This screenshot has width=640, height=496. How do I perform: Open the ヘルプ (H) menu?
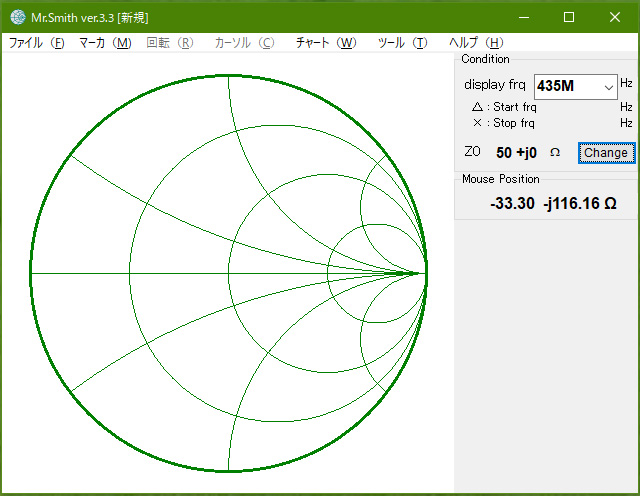coord(476,43)
